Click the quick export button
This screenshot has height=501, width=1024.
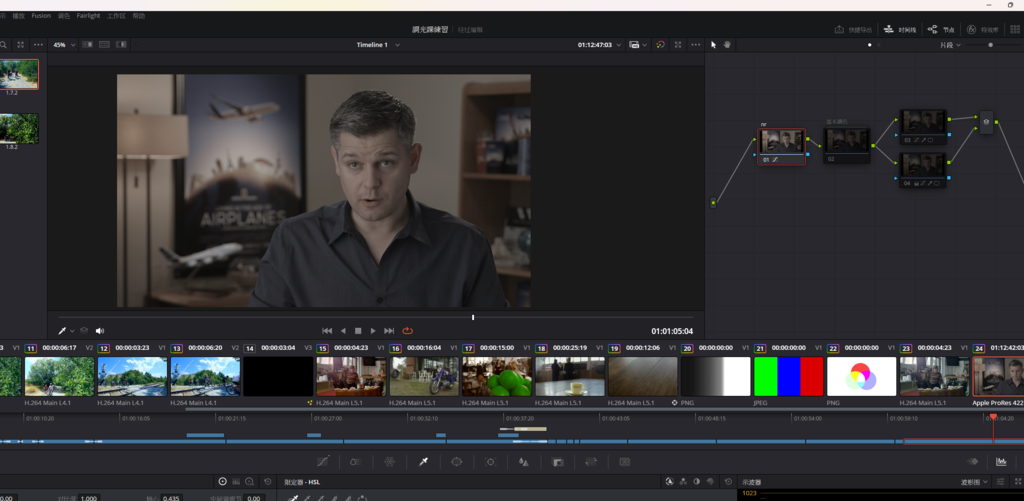(x=854, y=29)
